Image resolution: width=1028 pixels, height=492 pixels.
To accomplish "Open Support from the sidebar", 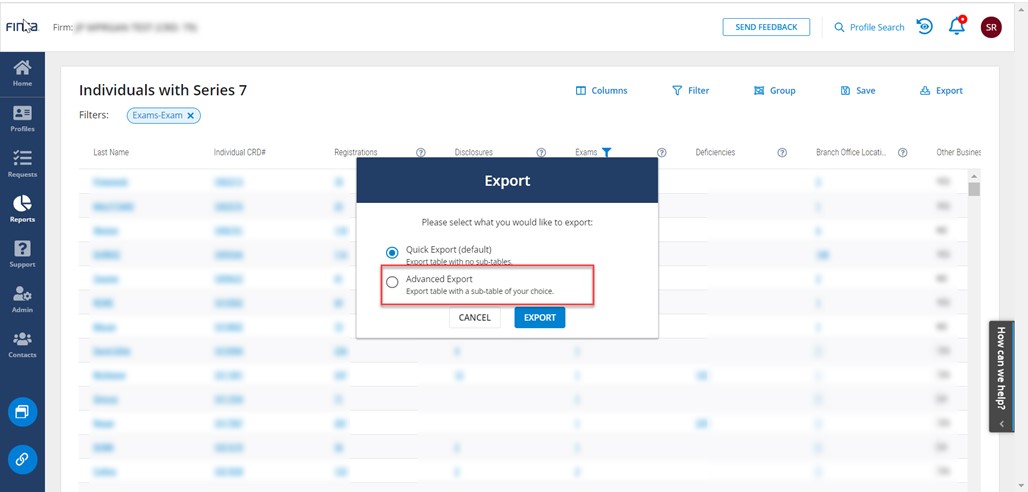I will (x=22, y=254).
